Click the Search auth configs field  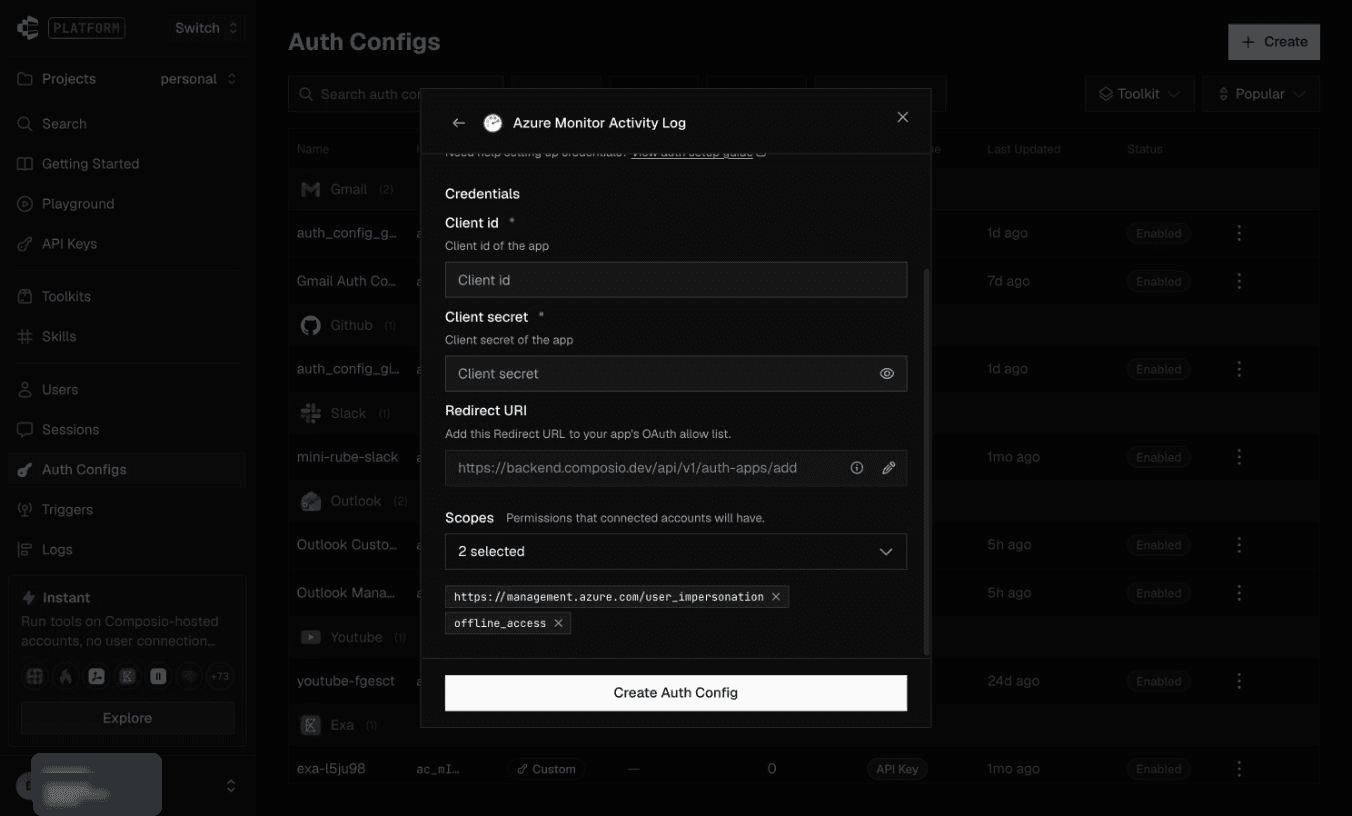tap(395, 94)
